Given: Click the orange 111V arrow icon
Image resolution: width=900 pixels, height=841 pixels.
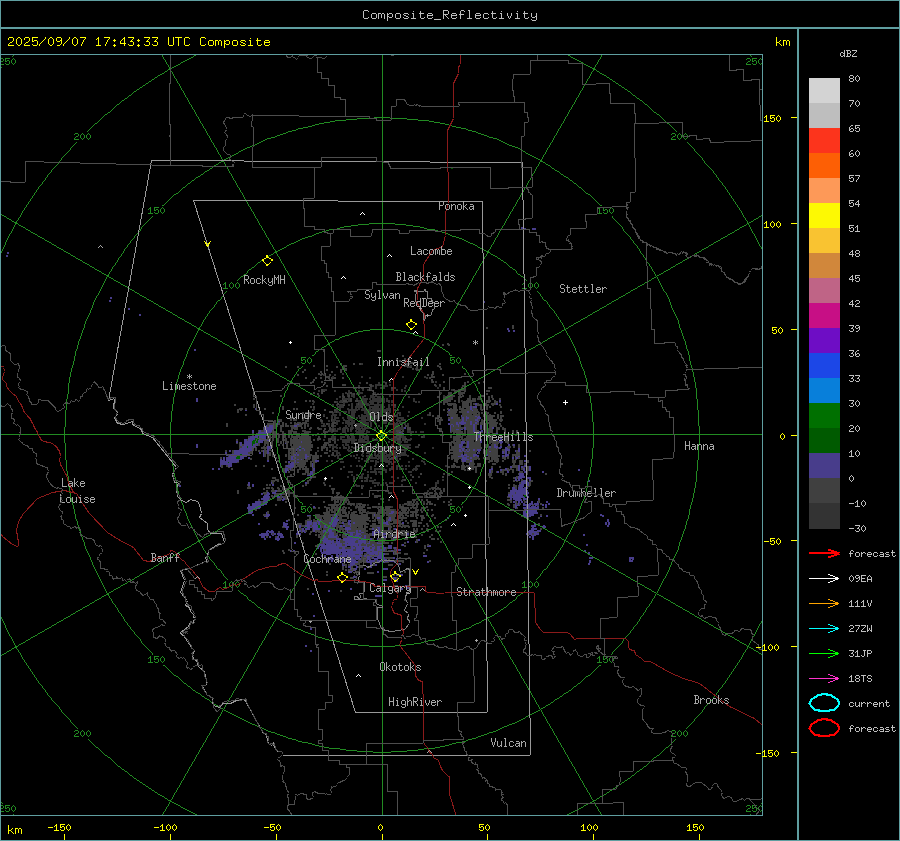Looking at the screenshot, I should [x=824, y=603].
